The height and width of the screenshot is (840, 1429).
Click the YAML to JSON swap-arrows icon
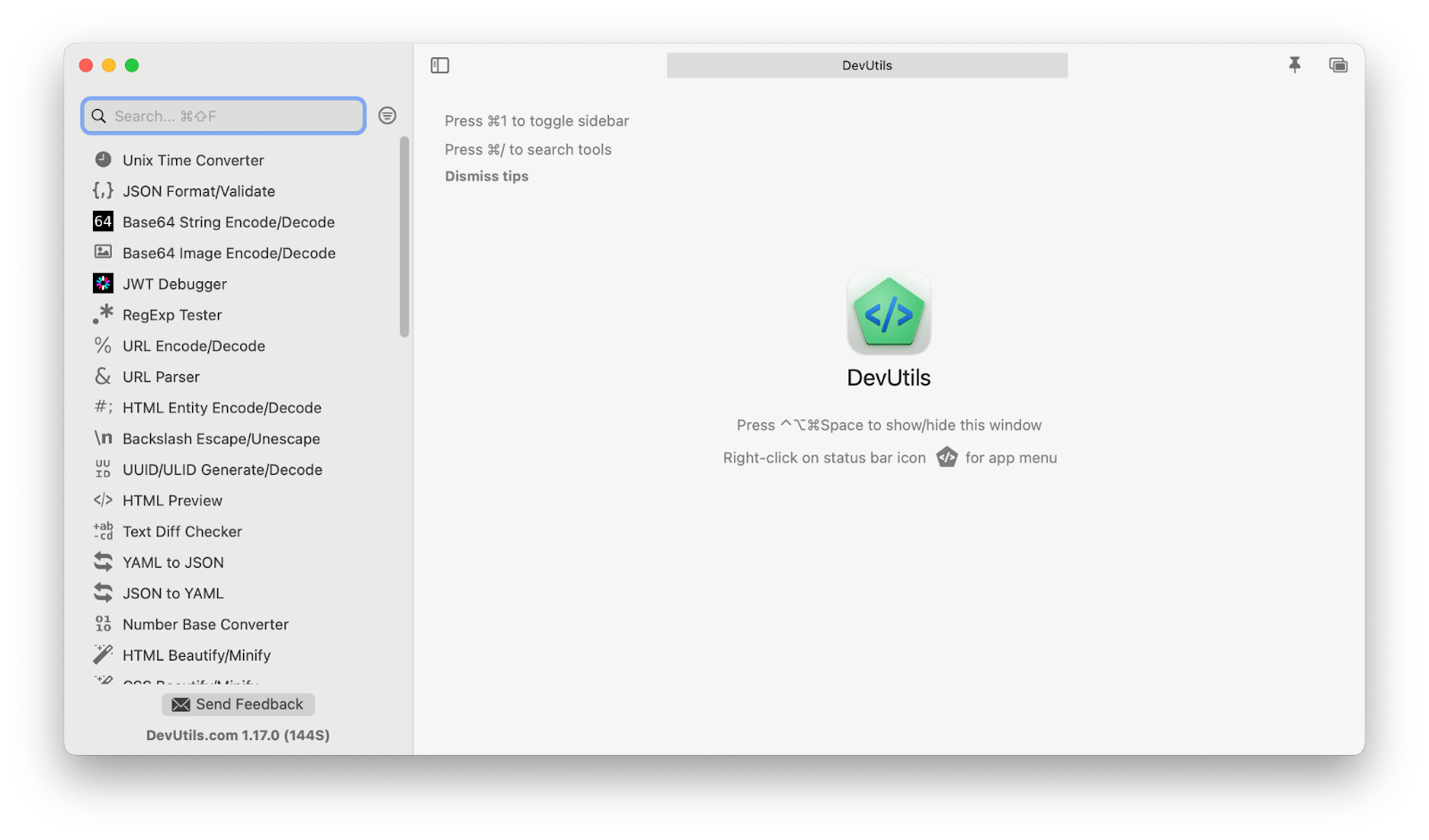[103, 561]
